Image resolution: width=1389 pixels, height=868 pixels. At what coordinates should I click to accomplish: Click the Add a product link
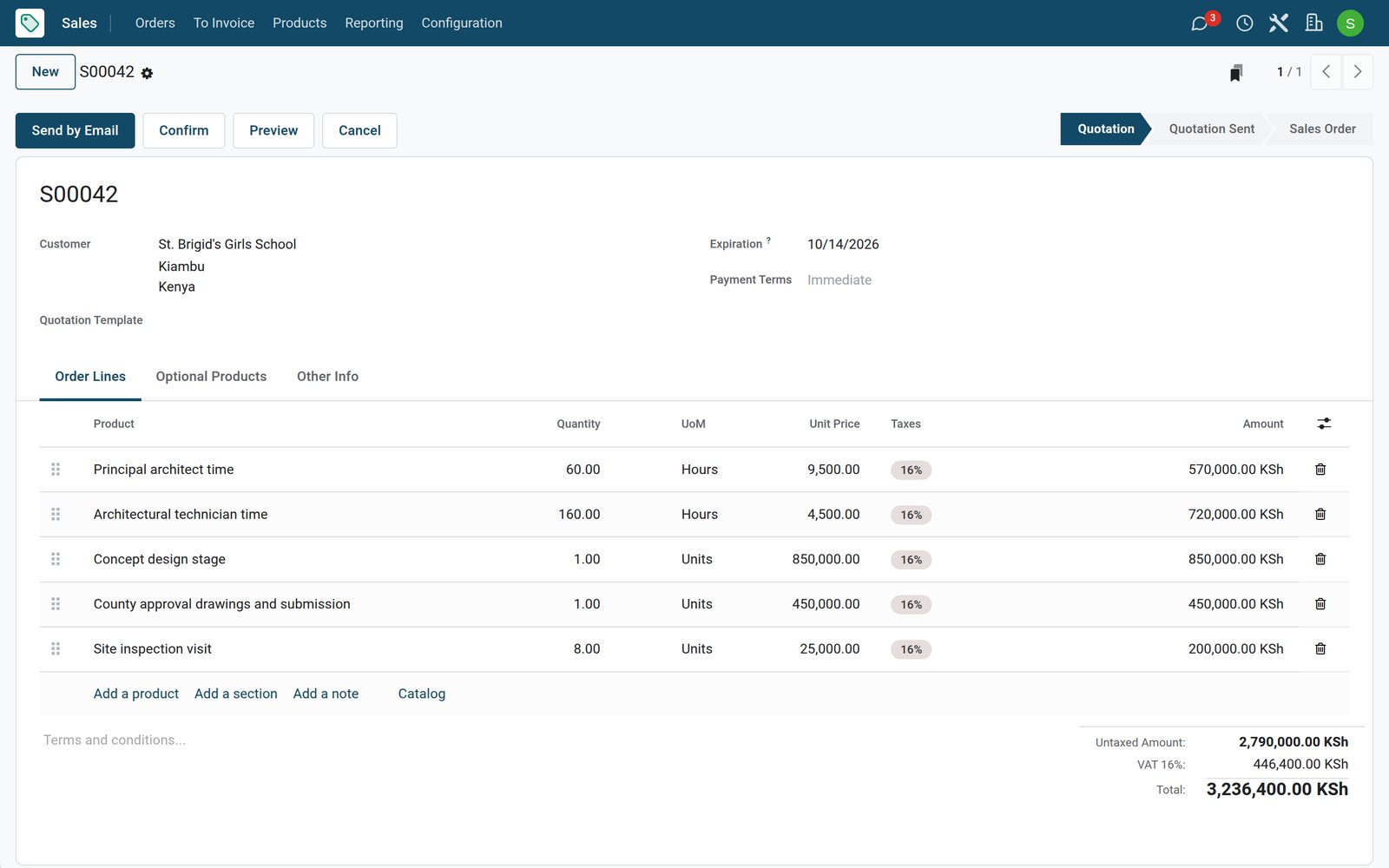[x=136, y=694]
